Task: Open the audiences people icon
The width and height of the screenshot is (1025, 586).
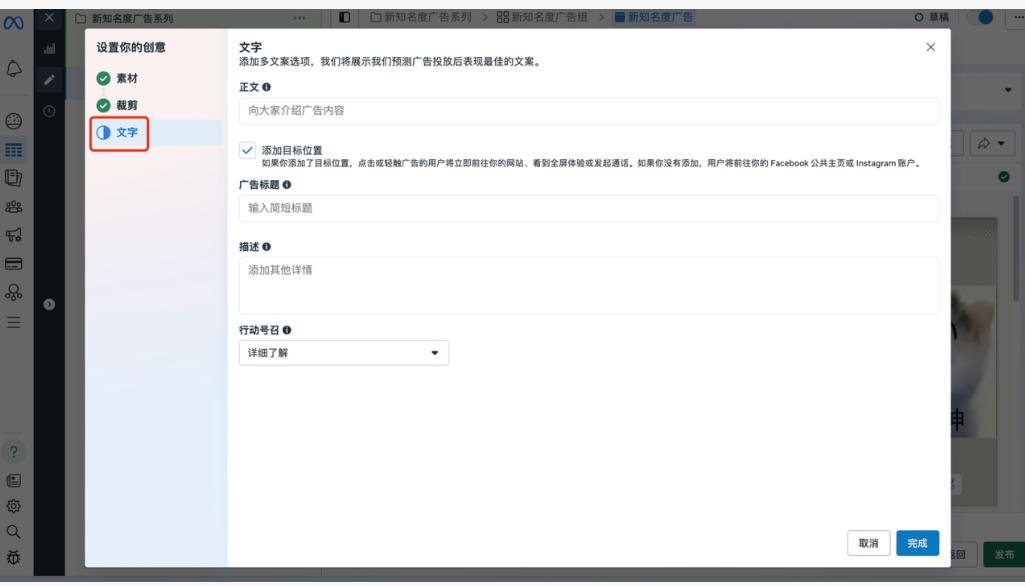Action: pyautogui.click(x=14, y=207)
